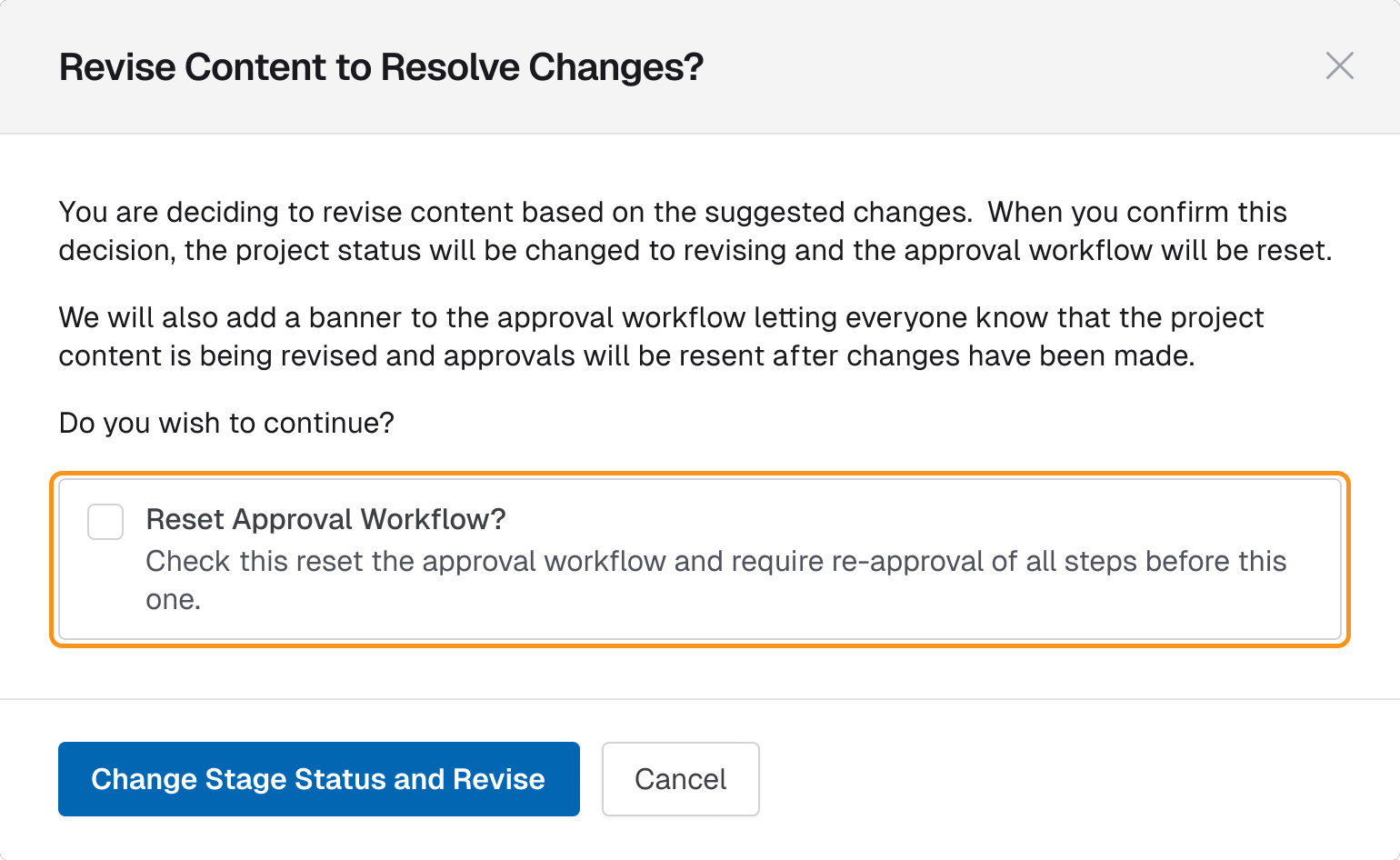Dismiss the decision by clicking Cancel

point(680,779)
